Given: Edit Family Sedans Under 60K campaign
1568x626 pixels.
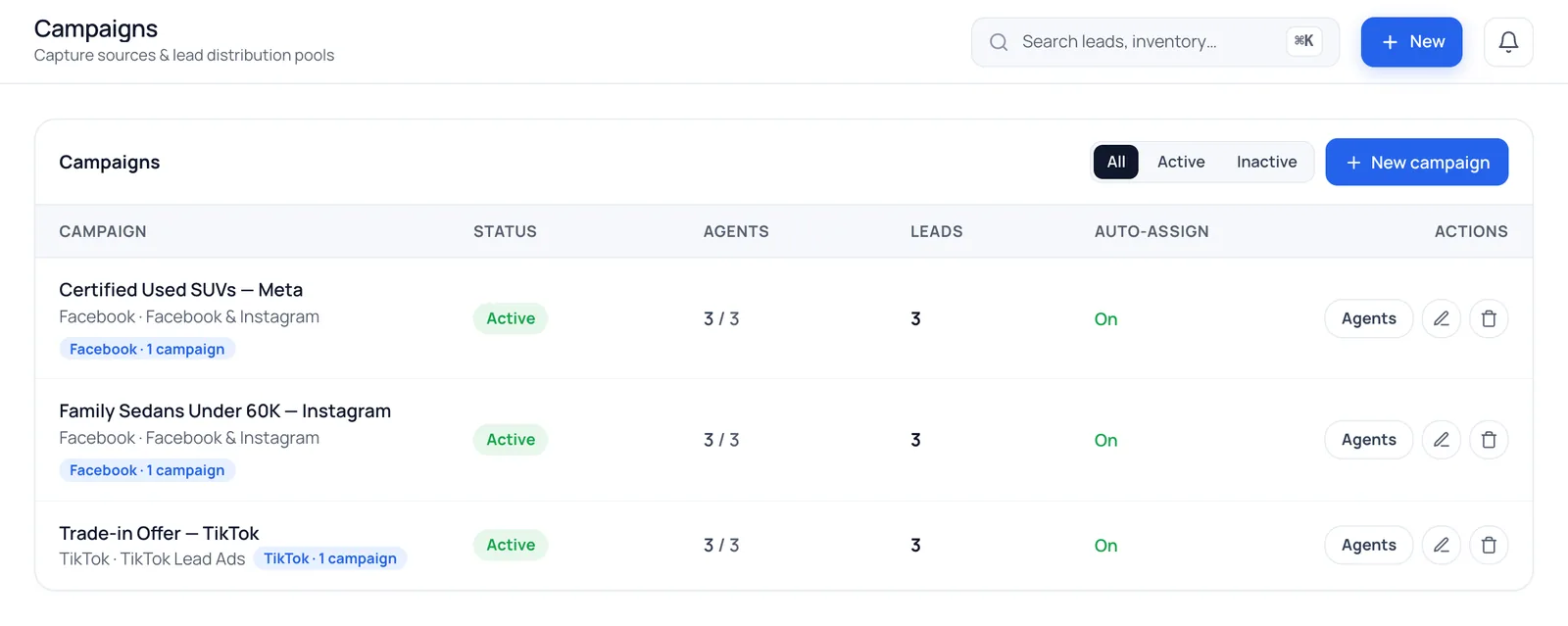Looking at the screenshot, I should tap(1441, 440).
